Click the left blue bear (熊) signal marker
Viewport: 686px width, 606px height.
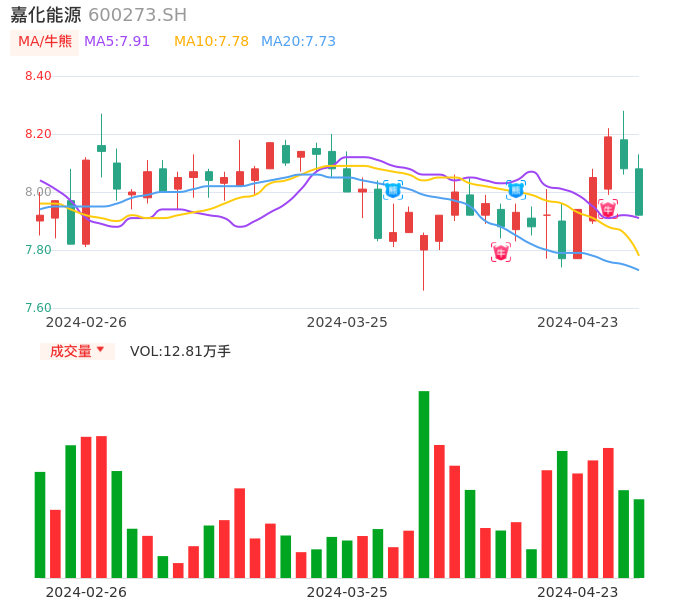coord(393,189)
